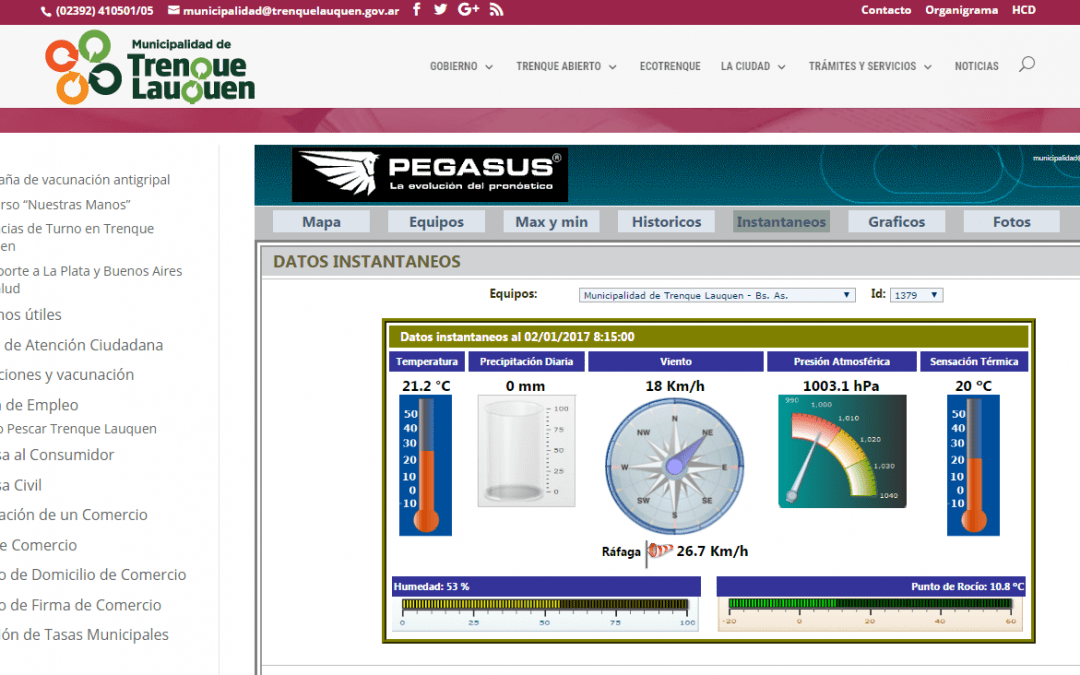Click the atmospheric pressure gauge
This screenshot has height=675, width=1080.
[x=842, y=450]
